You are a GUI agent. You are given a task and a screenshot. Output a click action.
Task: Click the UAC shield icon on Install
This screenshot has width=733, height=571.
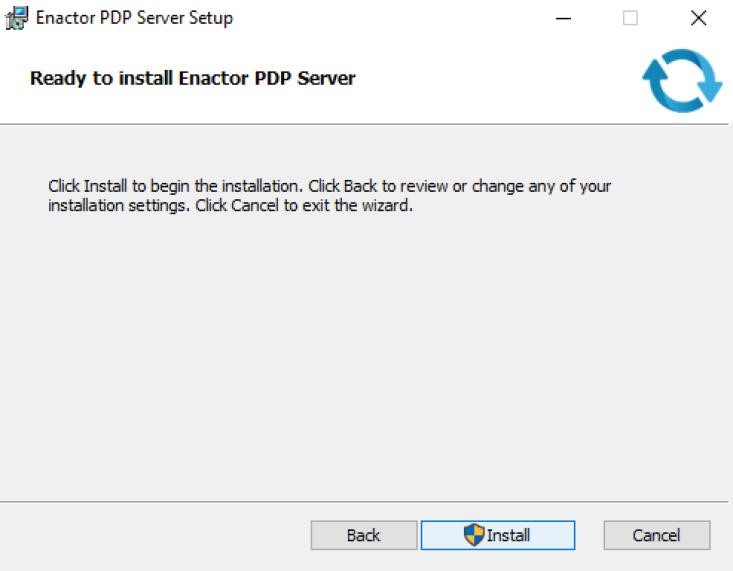coord(474,535)
